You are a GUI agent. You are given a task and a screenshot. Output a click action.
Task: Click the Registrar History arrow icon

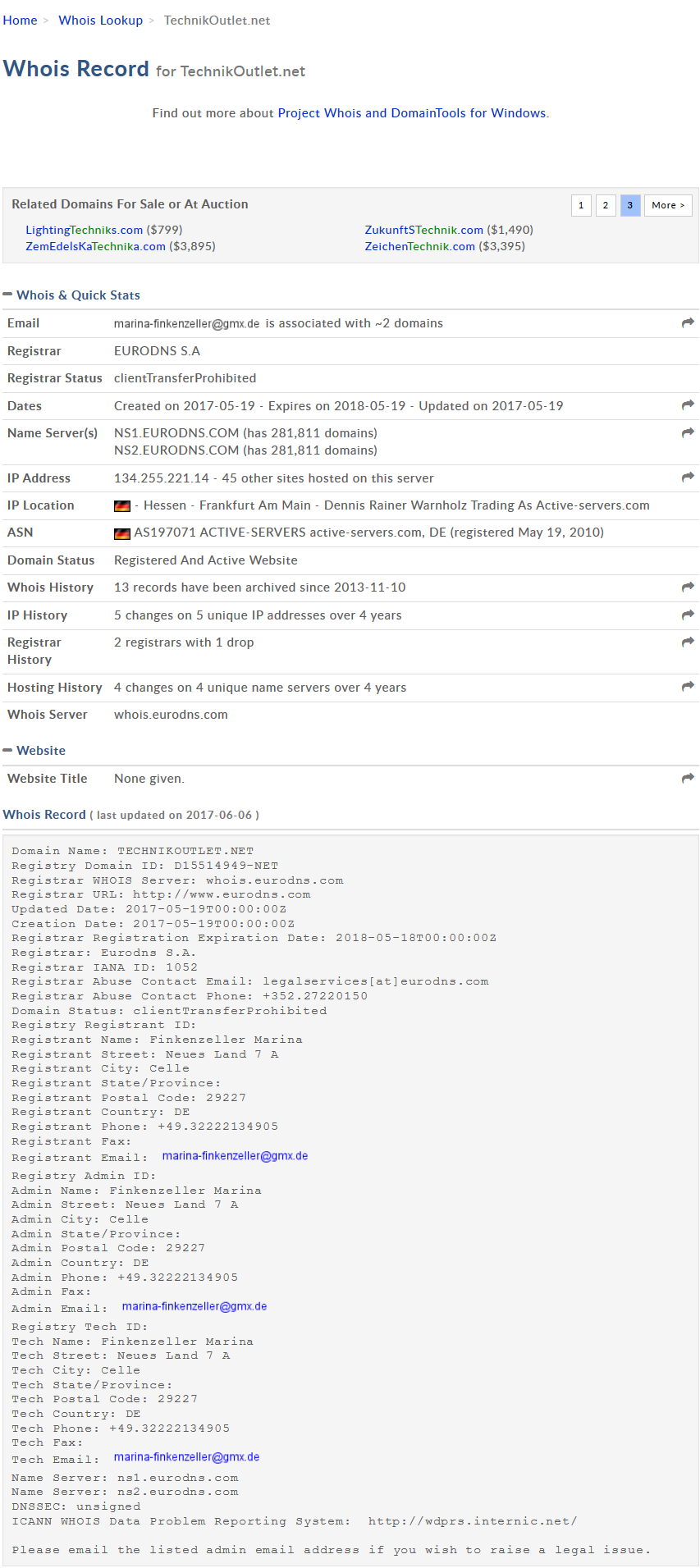coord(688,642)
